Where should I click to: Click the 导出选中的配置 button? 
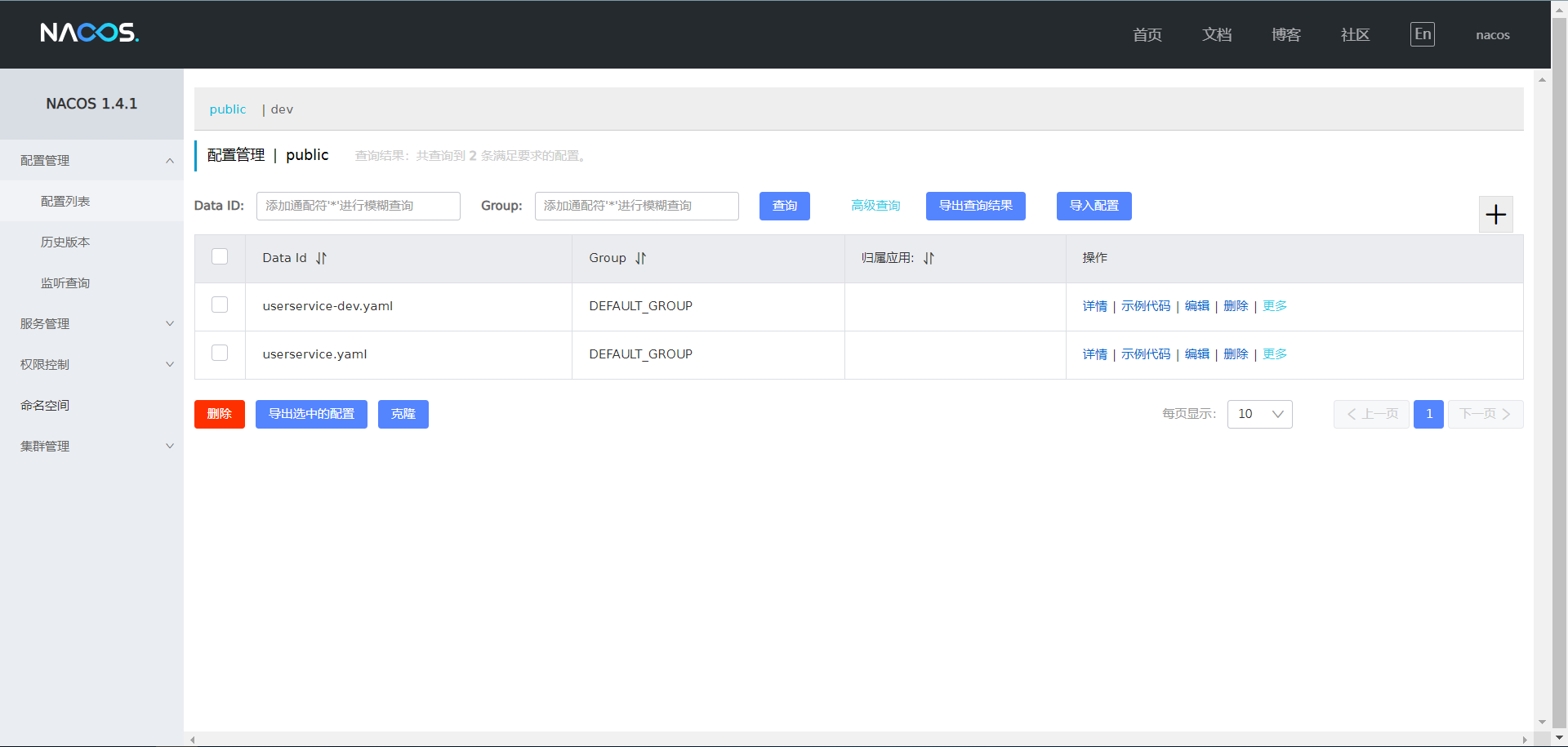tap(311, 414)
